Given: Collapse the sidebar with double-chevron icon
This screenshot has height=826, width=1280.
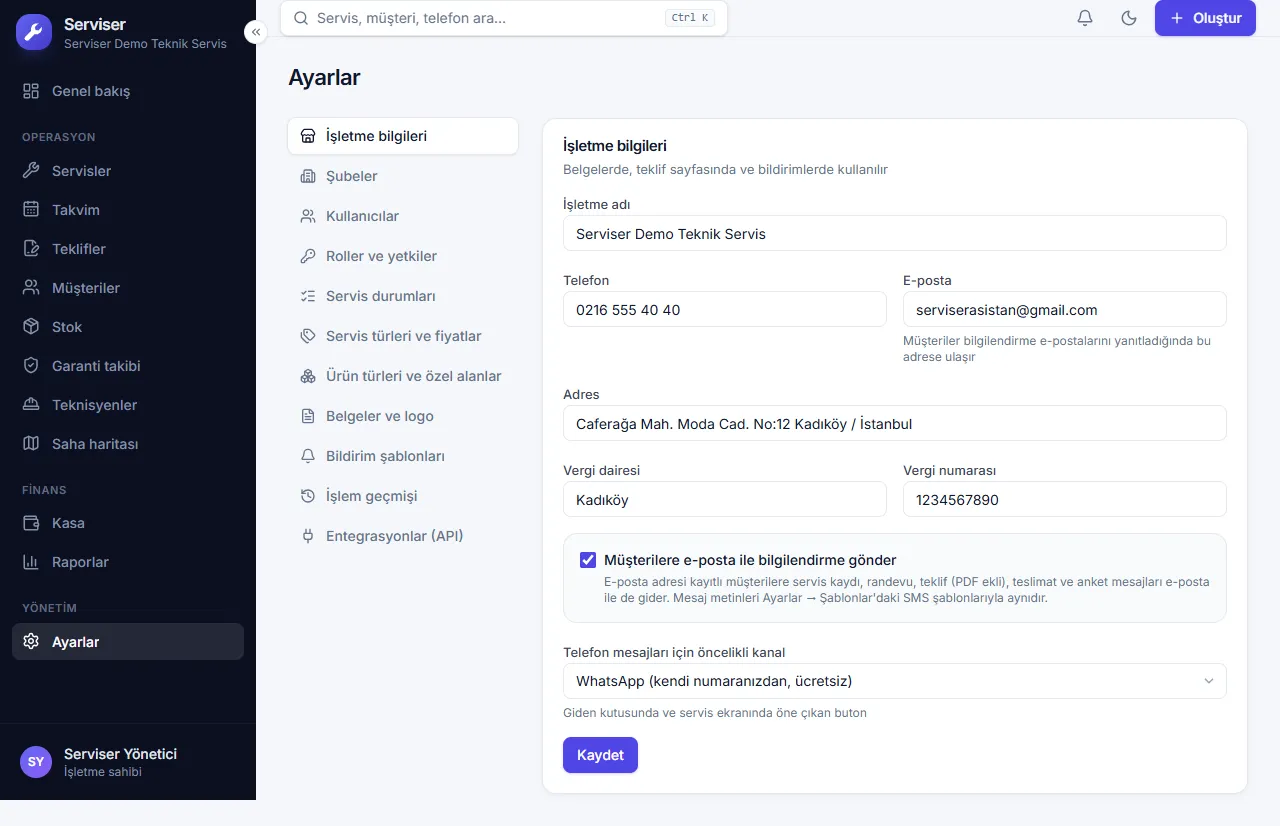Looking at the screenshot, I should (256, 32).
